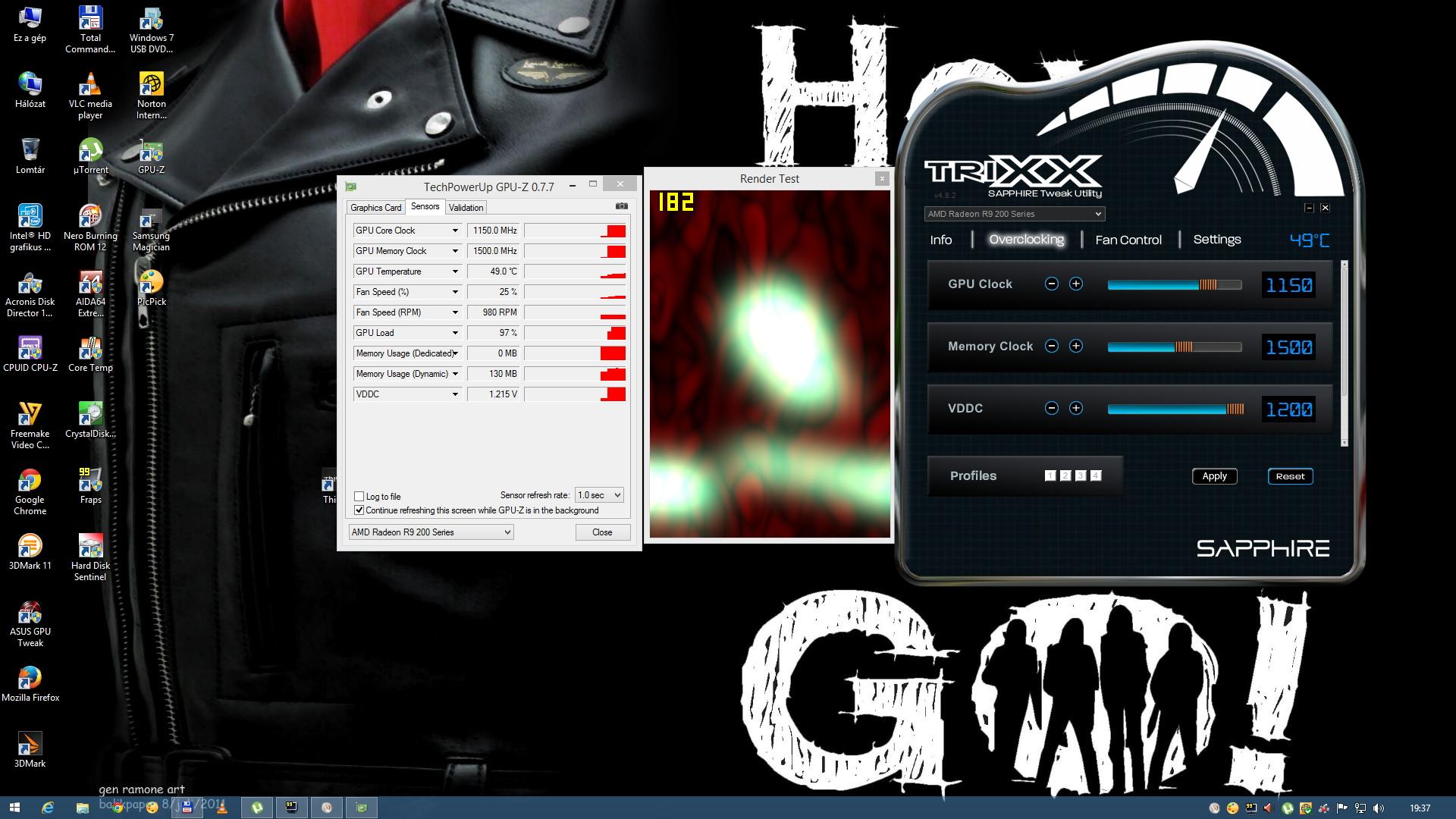Screen dimensions: 1456x819
Task: Increase Memory Clock with plus button
Action: click(x=1075, y=346)
